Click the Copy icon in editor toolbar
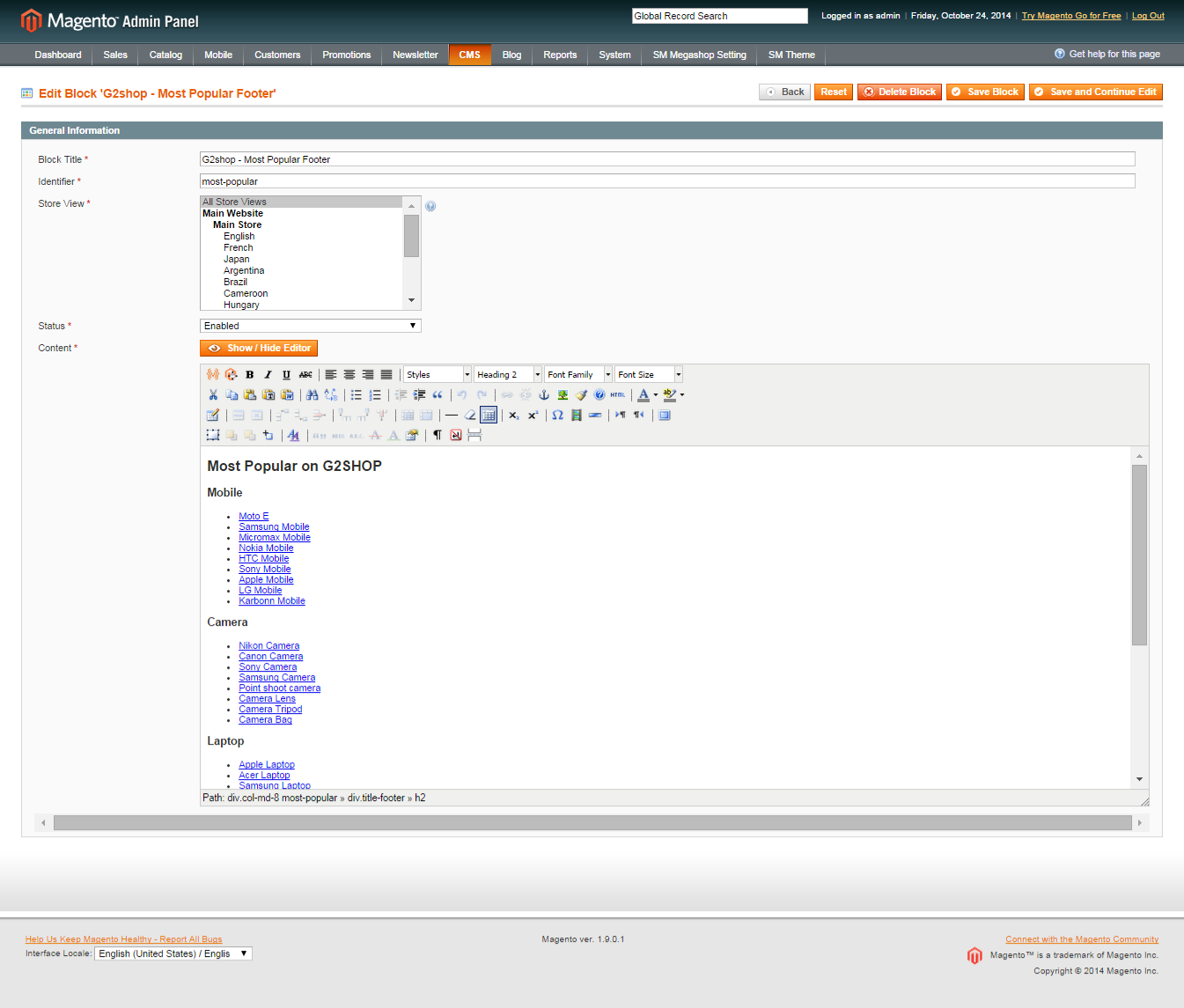Image resolution: width=1184 pixels, height=1008 pixels. coord(232,394)
